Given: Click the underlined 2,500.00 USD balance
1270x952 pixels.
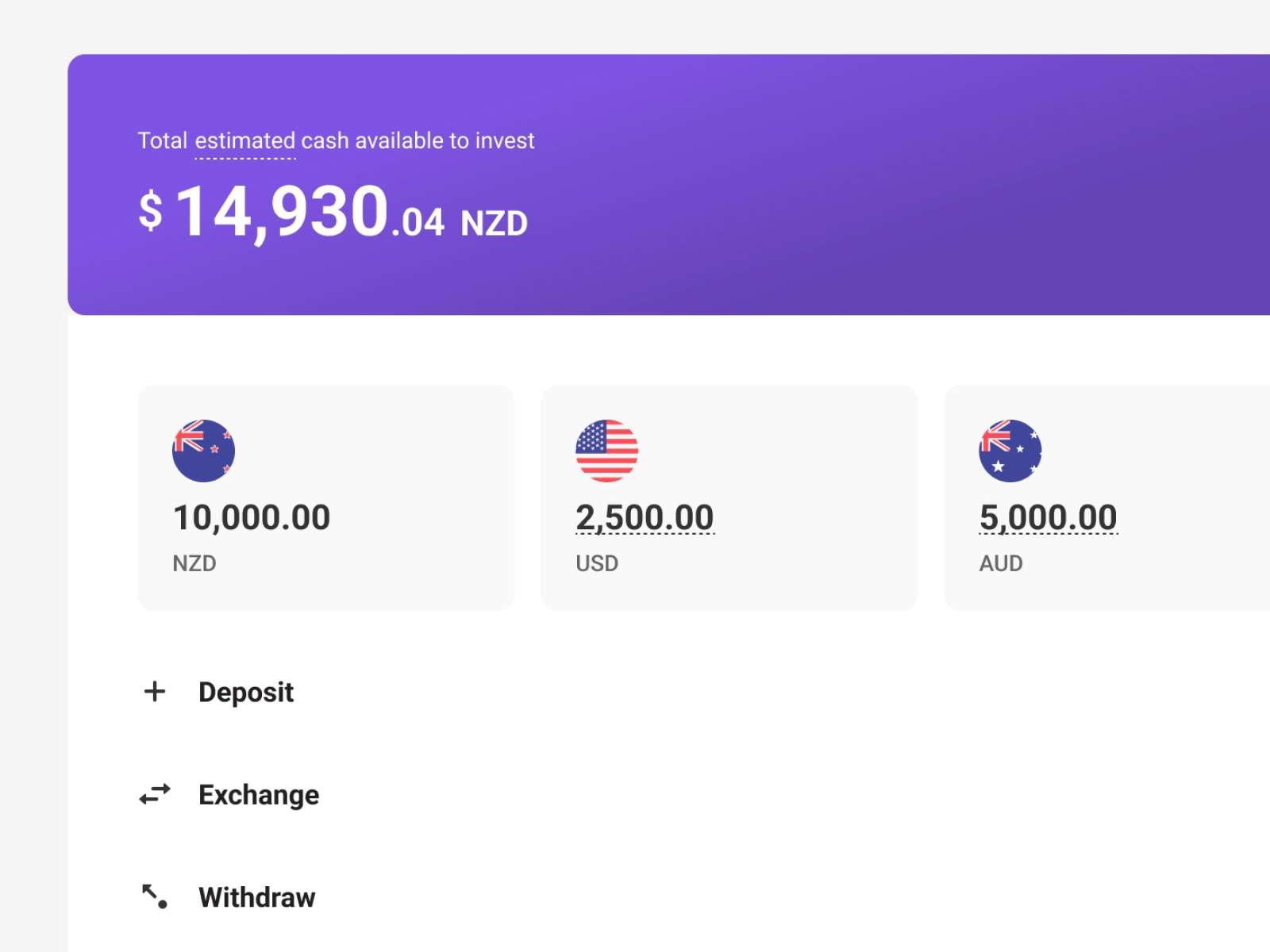Looking at the screenshot, I should 645,518.
